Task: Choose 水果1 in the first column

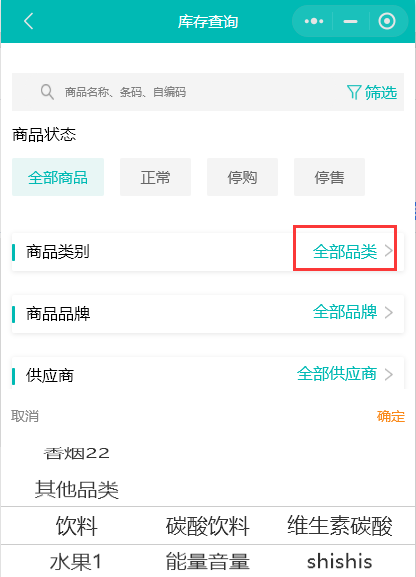Action: pos(76,562)
